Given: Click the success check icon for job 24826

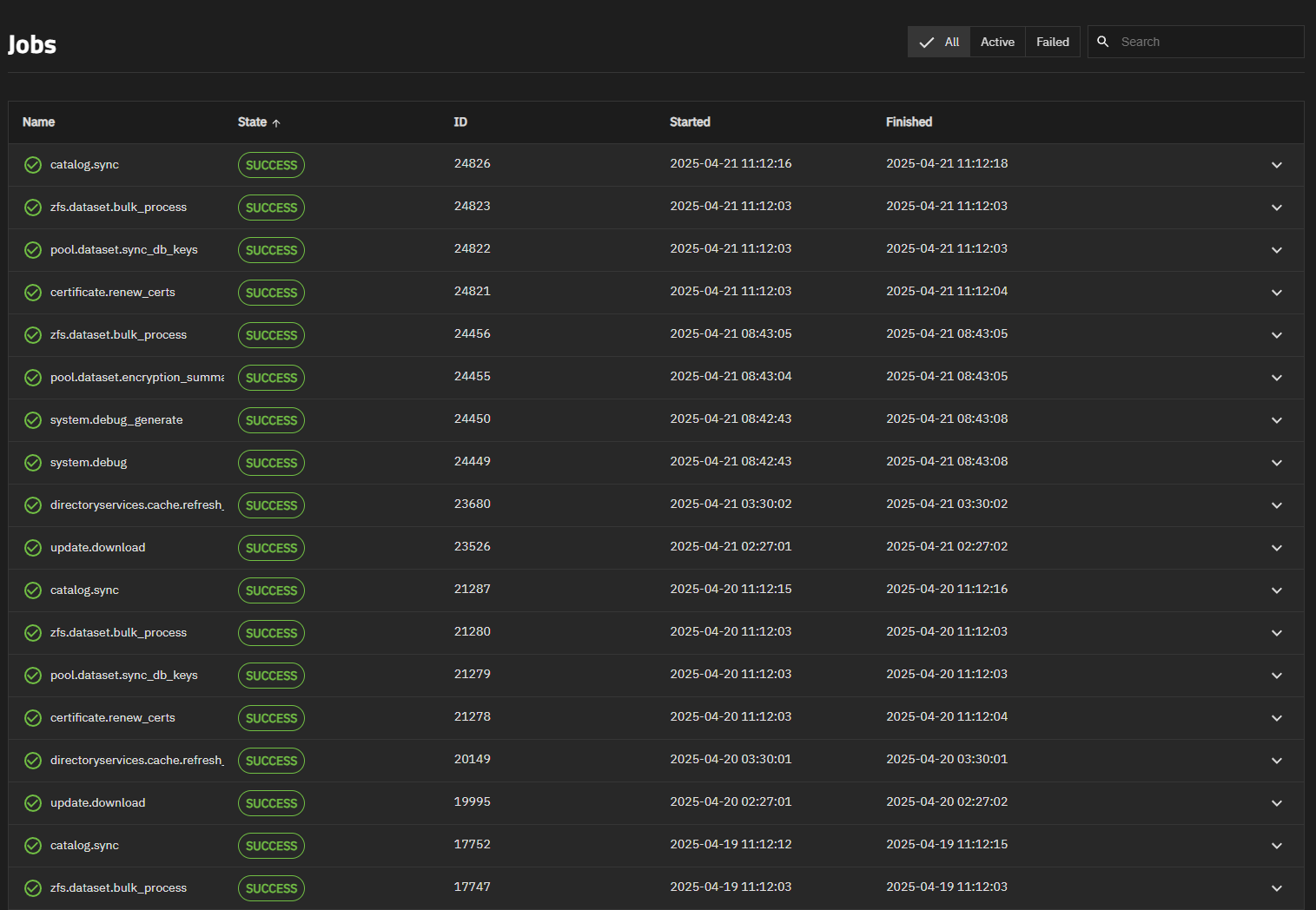Looking at the screenshot, I should [33, 165].
